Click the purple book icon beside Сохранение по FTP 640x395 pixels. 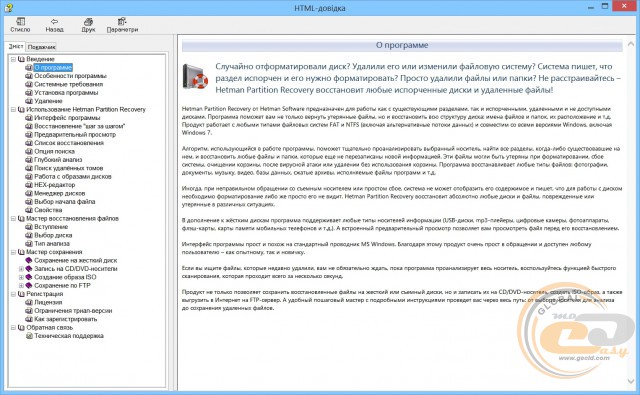(x=29, y=285)
